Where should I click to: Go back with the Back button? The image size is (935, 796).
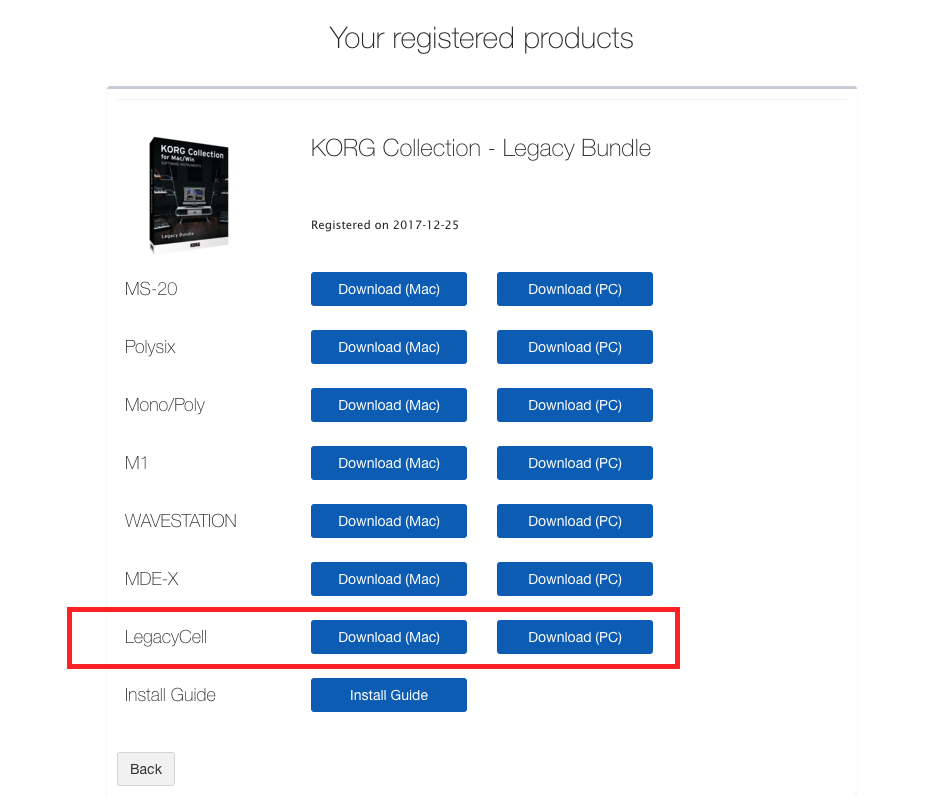click(x=146, y=769)
